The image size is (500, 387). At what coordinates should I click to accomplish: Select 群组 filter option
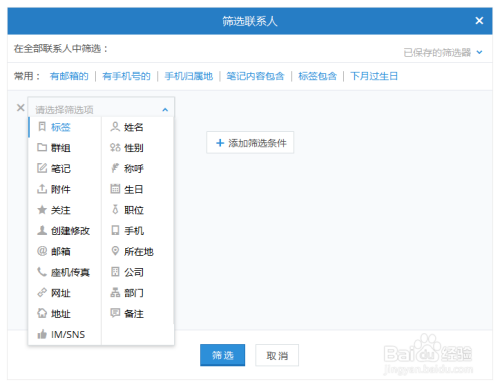(65, 148)
